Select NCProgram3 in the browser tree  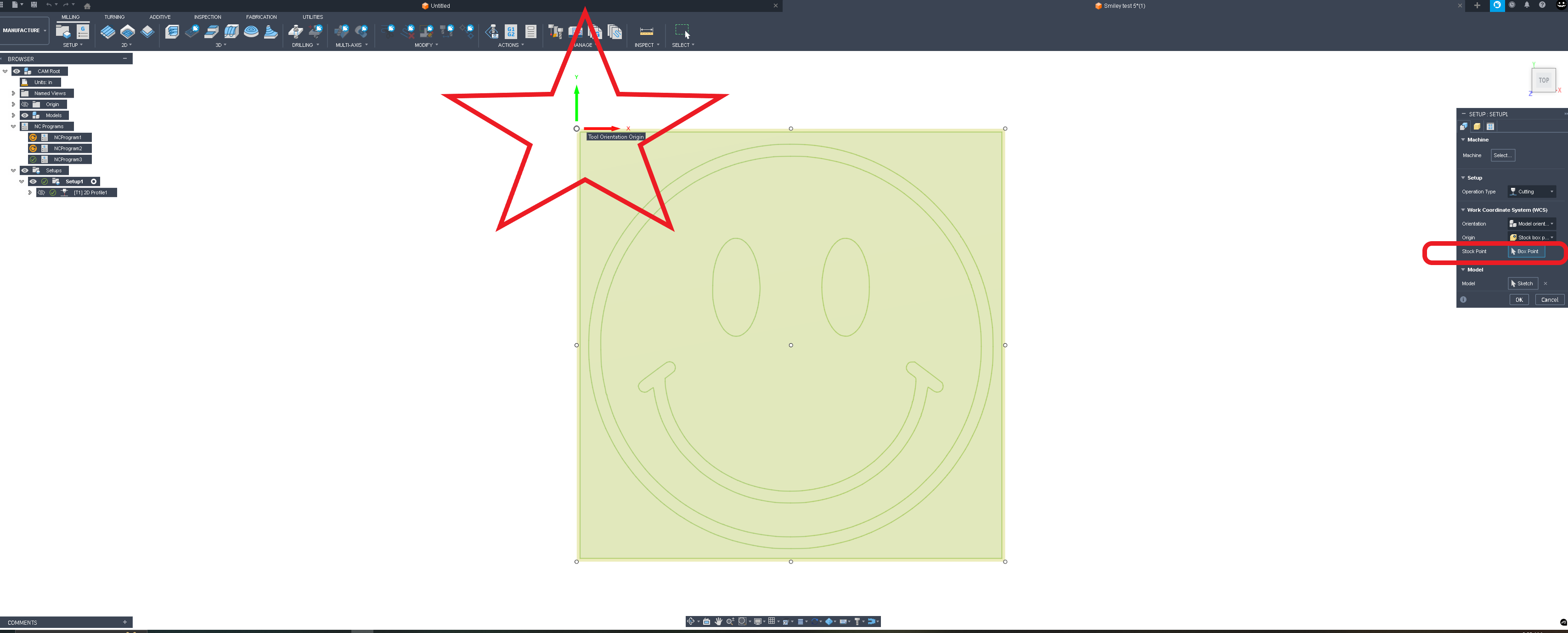[x=68, y=159]
